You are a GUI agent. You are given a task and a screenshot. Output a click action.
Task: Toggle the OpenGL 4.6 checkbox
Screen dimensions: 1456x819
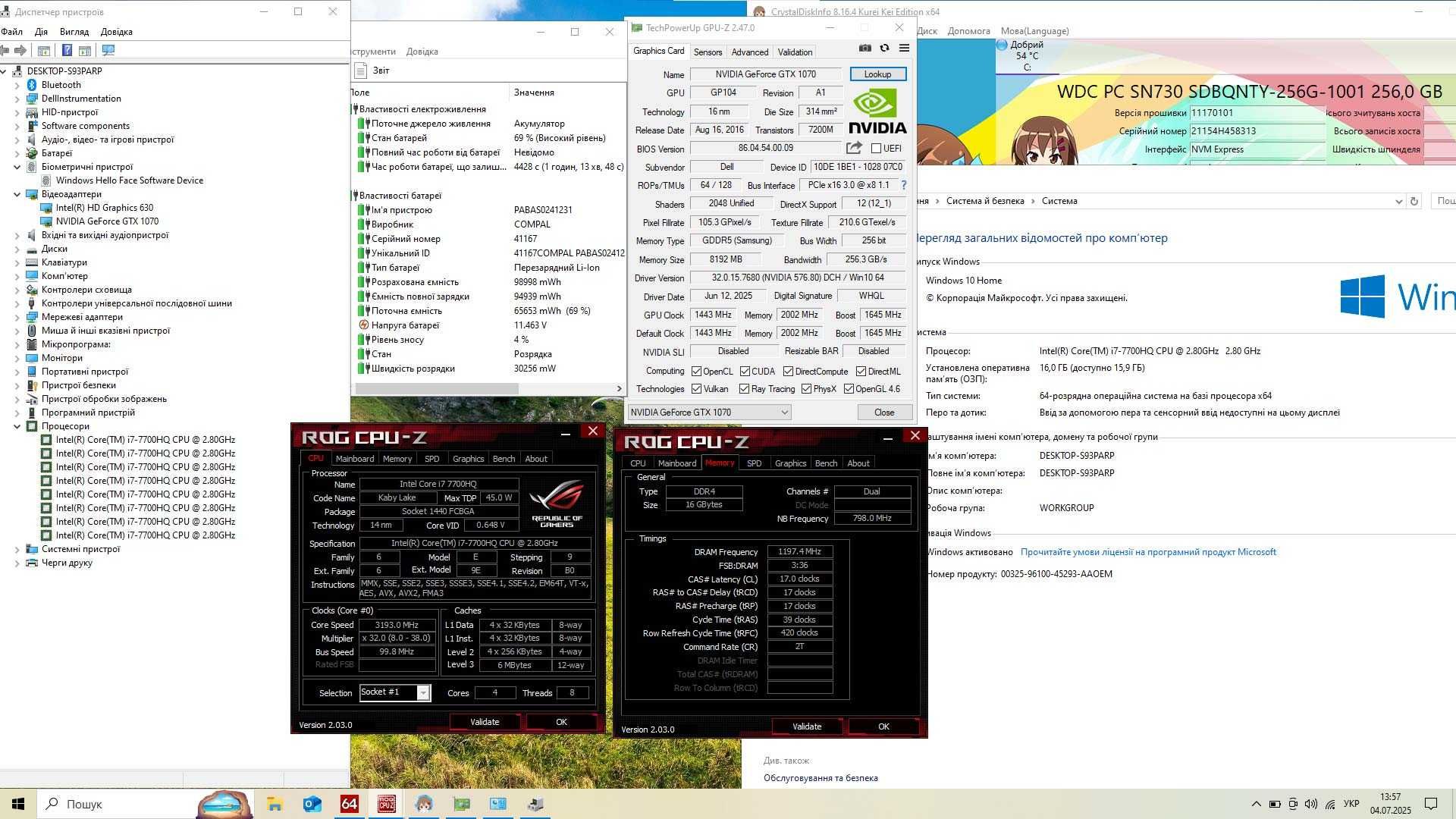coord(849,389)
